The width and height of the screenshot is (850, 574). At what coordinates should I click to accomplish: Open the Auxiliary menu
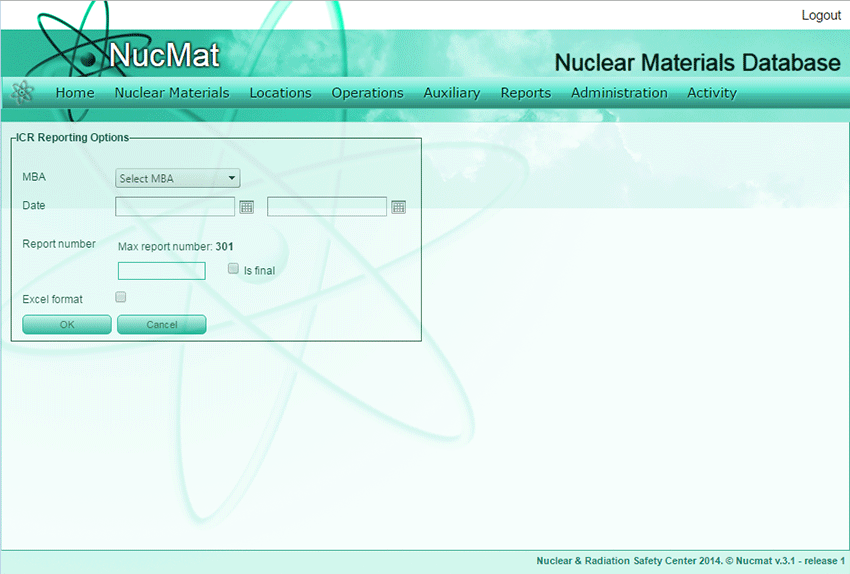point(451,93)
